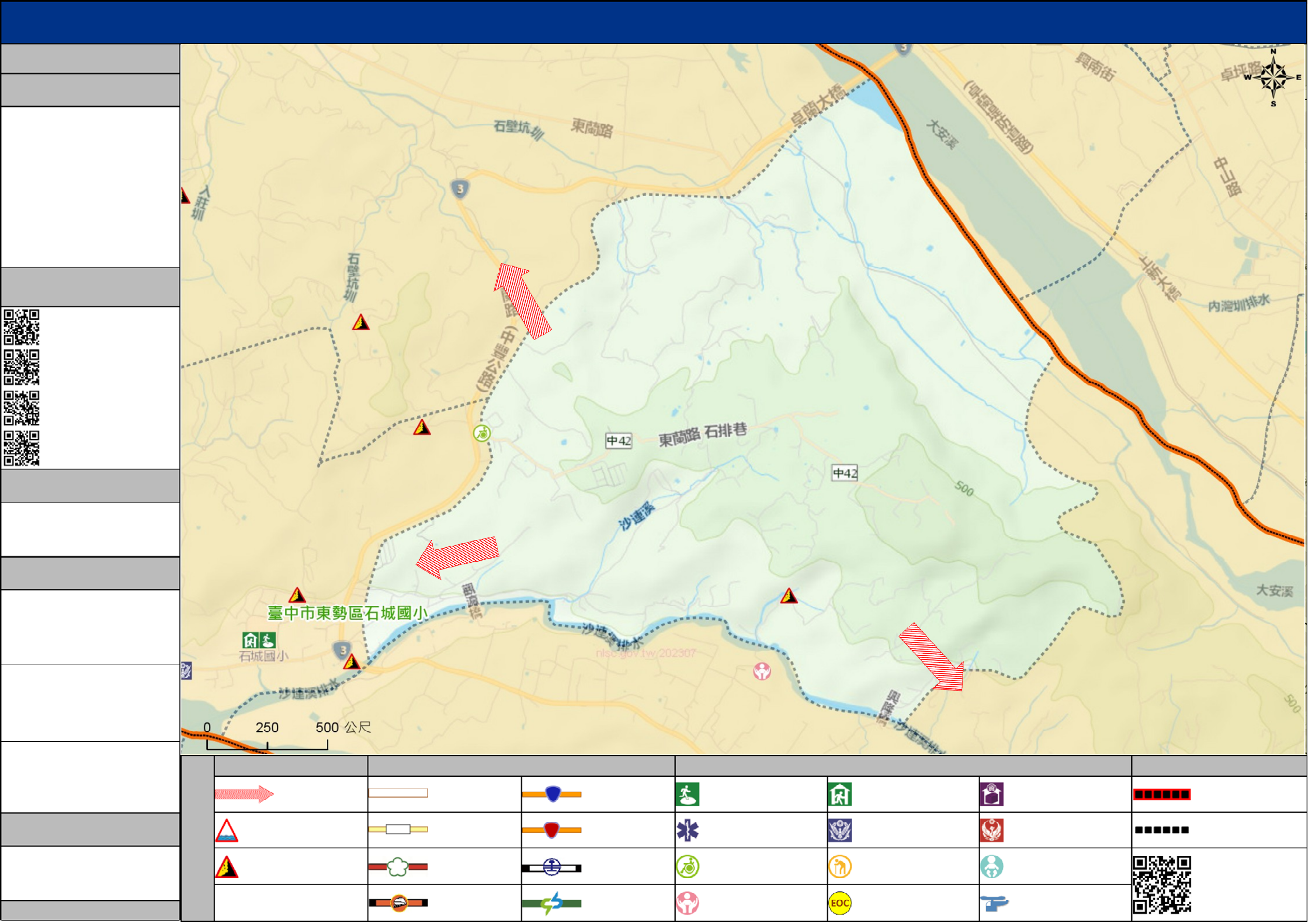Click the 卓坪路 road label

click(1242, 72)
